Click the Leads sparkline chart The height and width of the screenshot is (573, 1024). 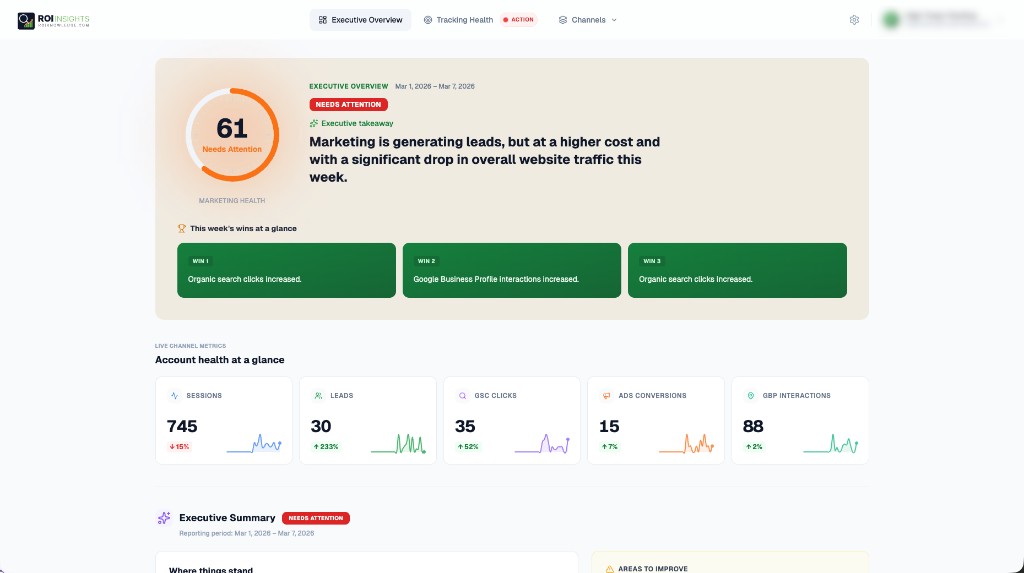click(398, 444)
